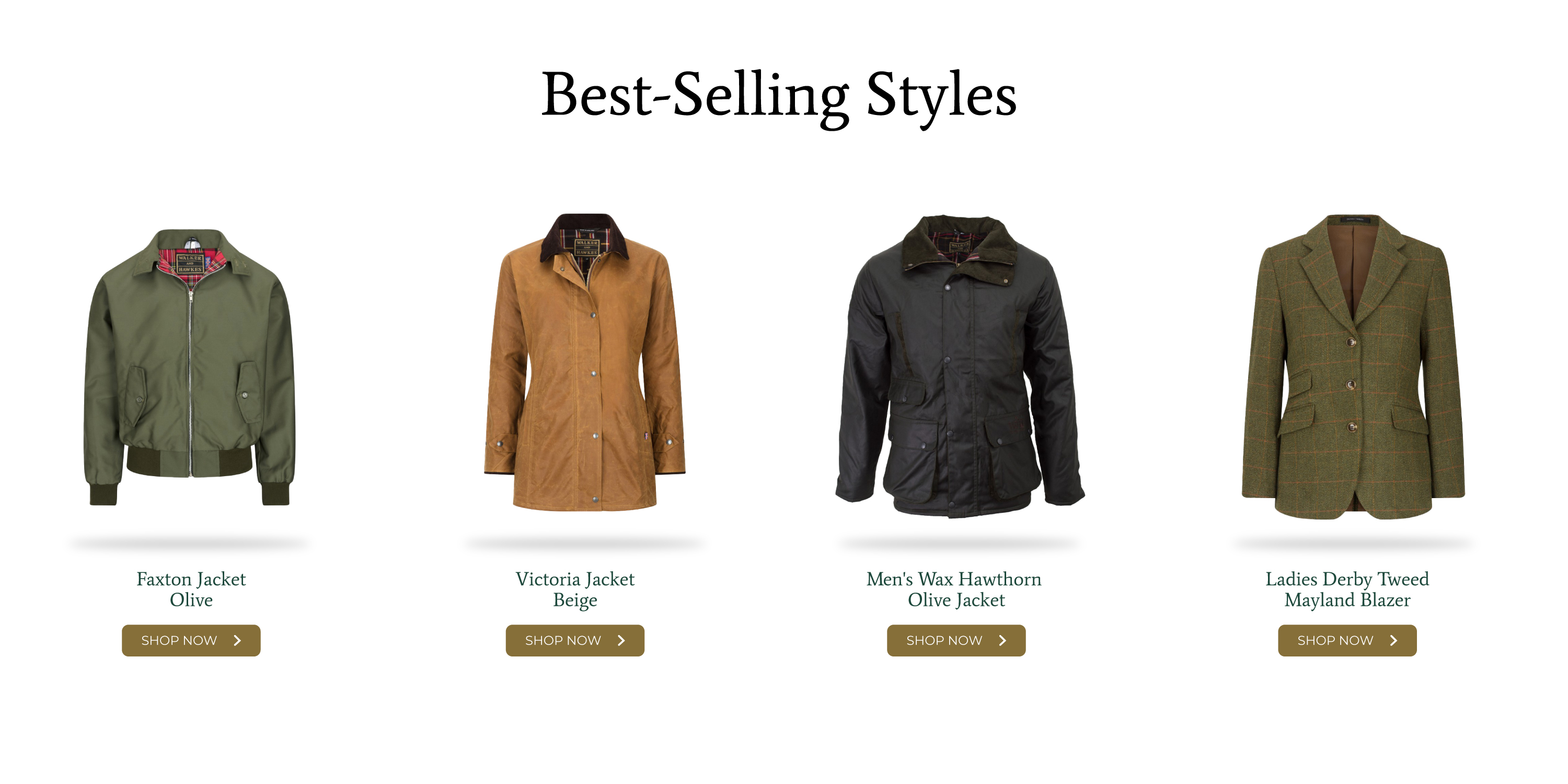Open the Men's Wax Hawthorn jacket image

(x=960, y=366)
